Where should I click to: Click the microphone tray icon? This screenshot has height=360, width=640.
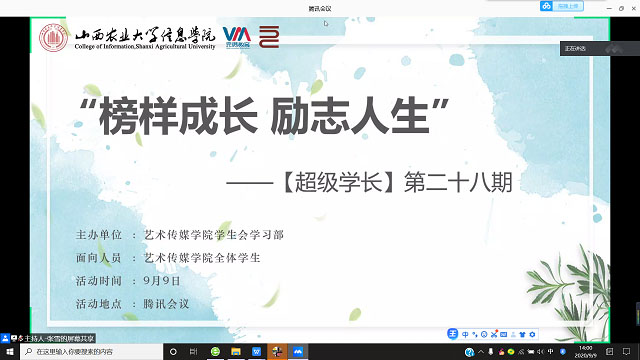click(x=491, y=352)
